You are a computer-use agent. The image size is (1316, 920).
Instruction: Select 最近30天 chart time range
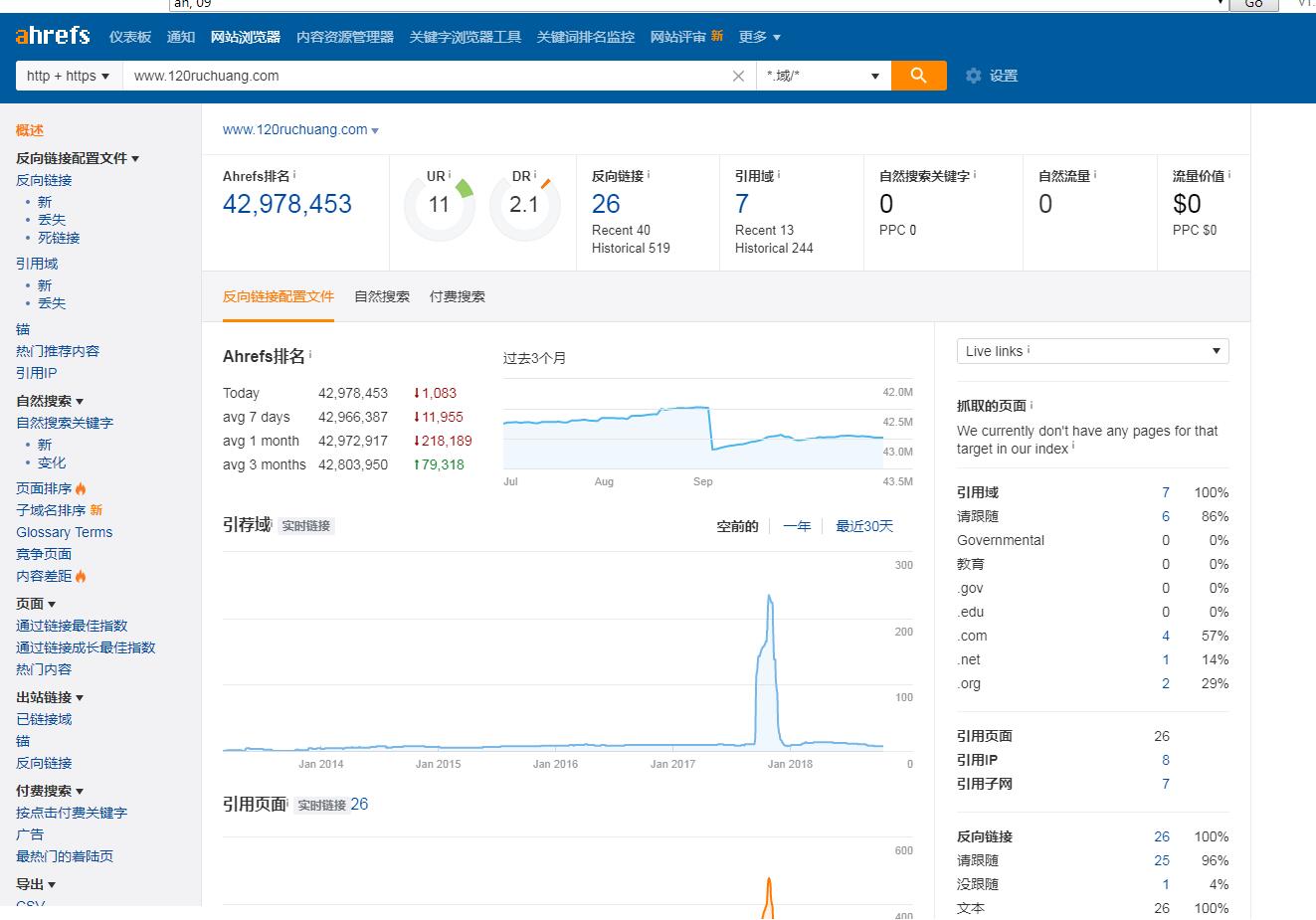[863, 526]
